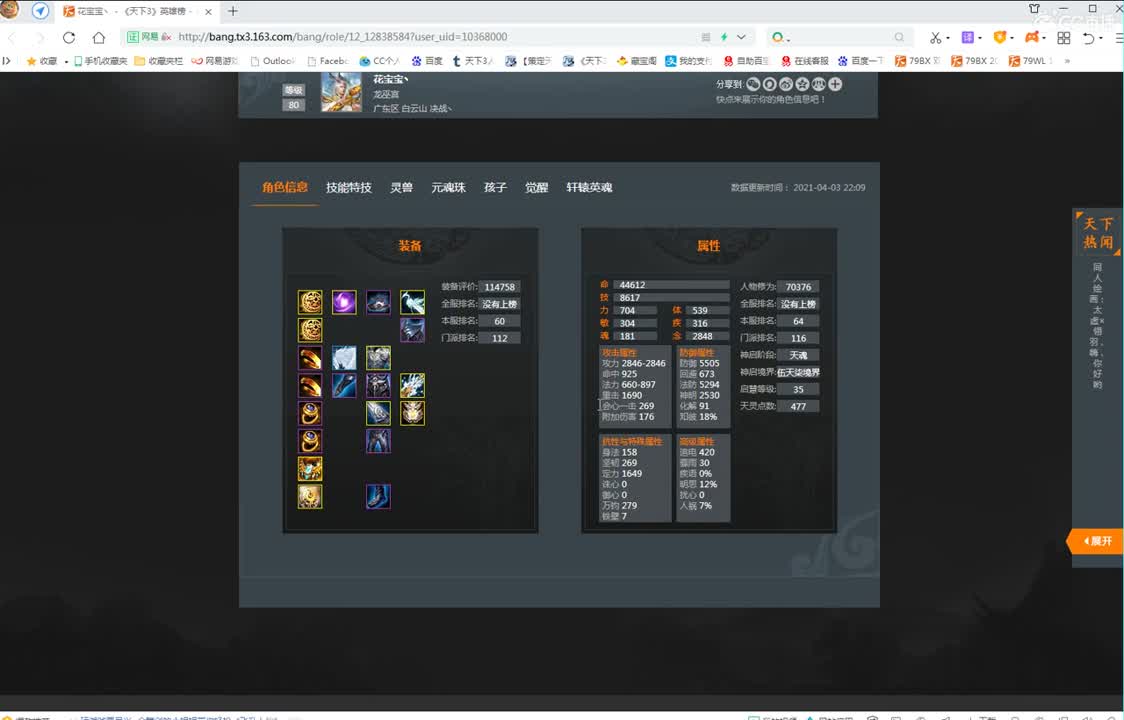Viewport: 1124px width, 720px height.
Task: Open the 百度 bookmark
Action: click(x=428, y=61)
